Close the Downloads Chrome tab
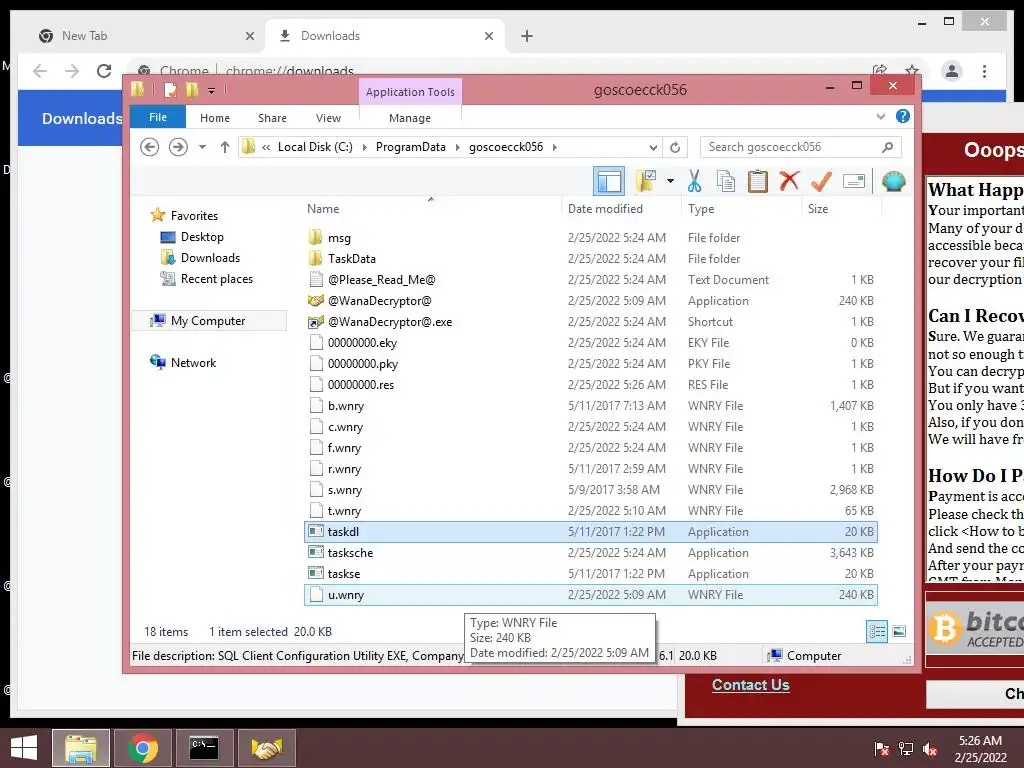The image size is (1024, 768). [x=488, y=36]
